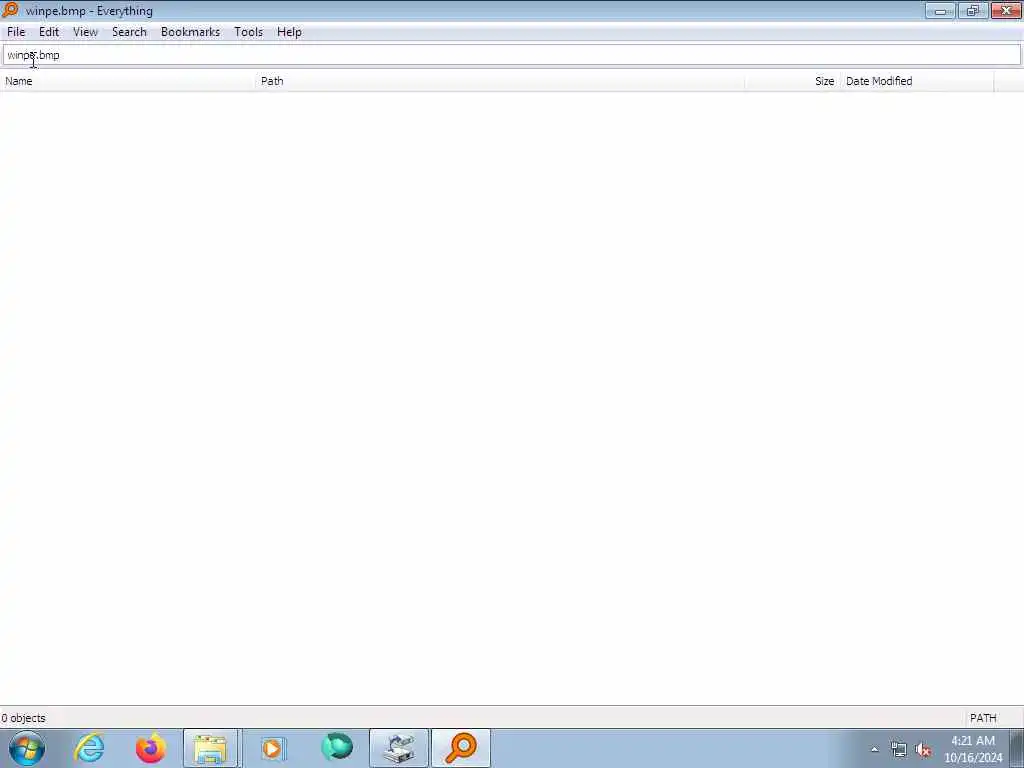Close the Everything window
This screenshot has width=1024, height=768.
[x=1006, y=10]
